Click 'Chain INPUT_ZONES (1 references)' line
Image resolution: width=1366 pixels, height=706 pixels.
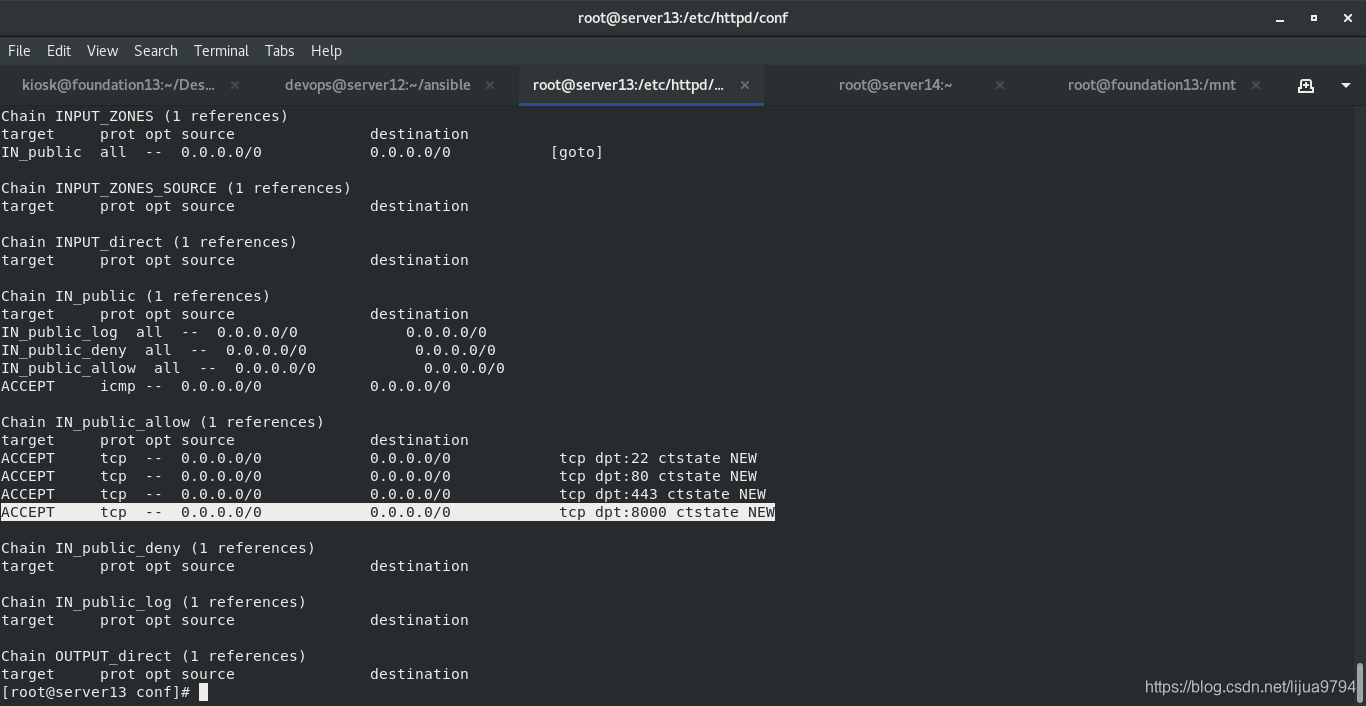tap(144, 116)
